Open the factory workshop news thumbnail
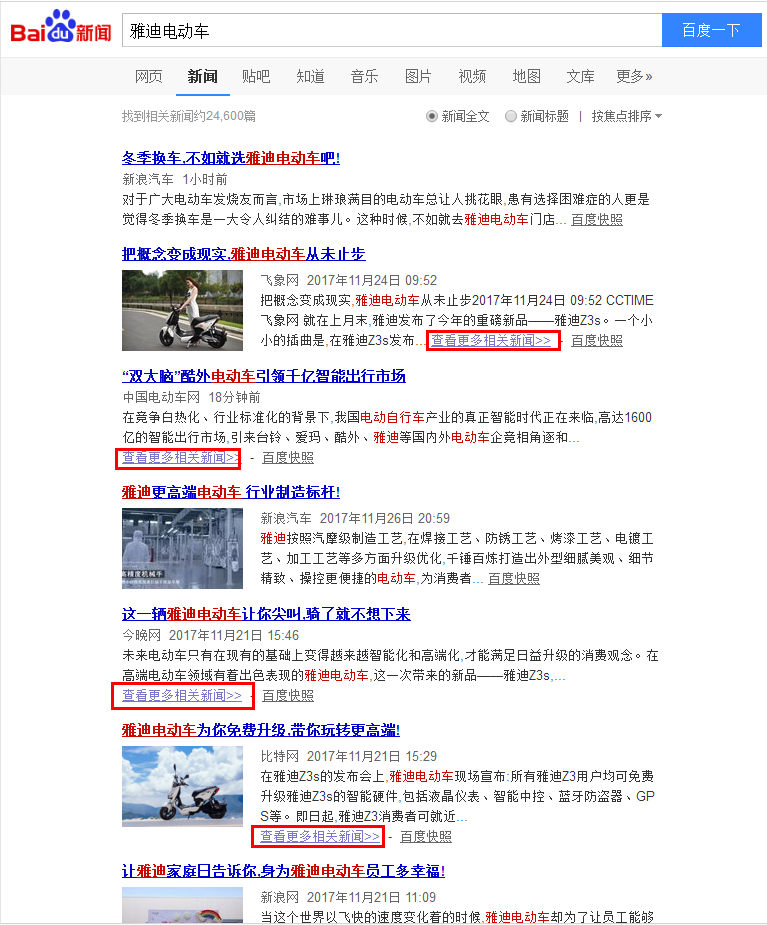Image resolution: width=767 pixels, height=925 pixels. pyautogui.click(x=182, y=547)
